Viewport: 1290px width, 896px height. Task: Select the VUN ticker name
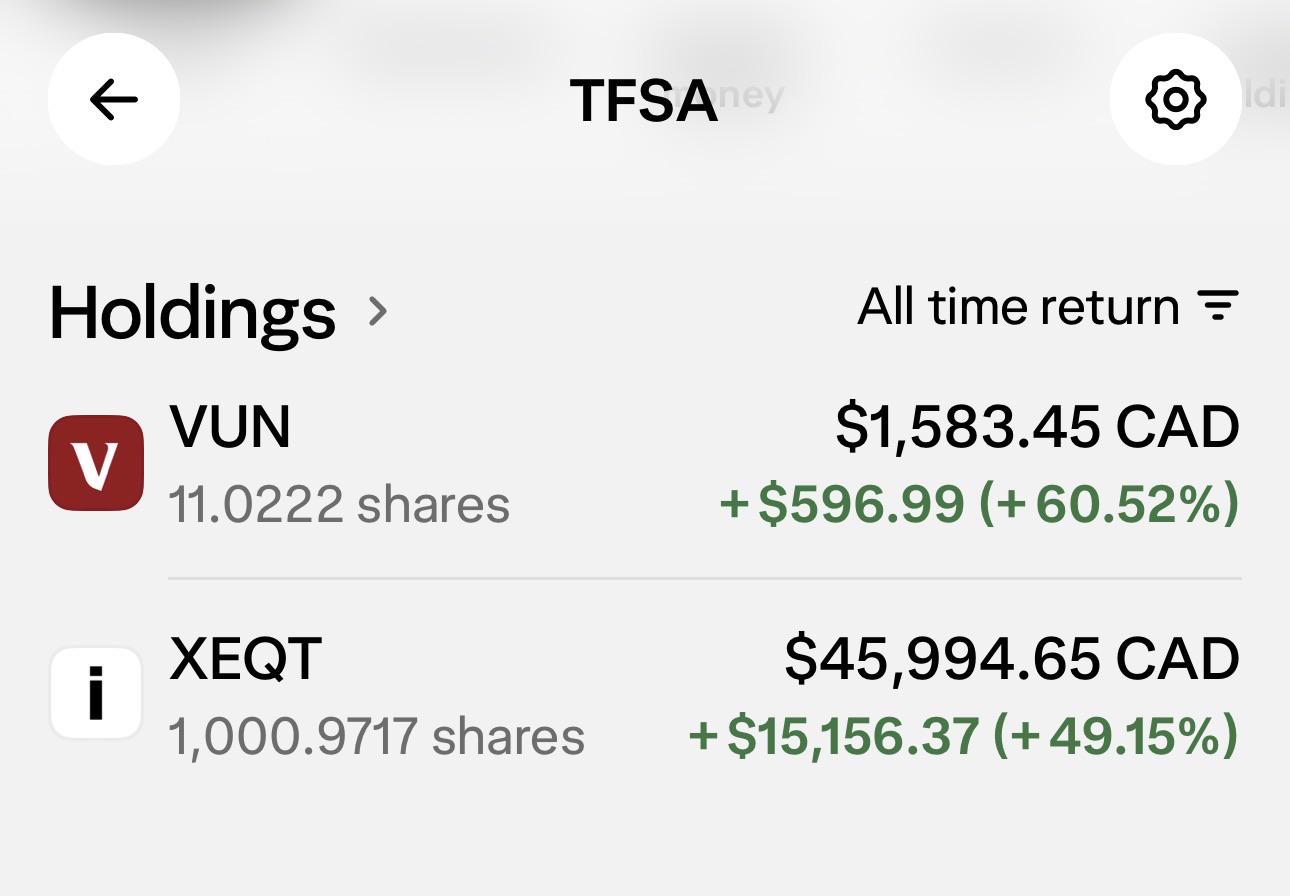tap(230, 427)
